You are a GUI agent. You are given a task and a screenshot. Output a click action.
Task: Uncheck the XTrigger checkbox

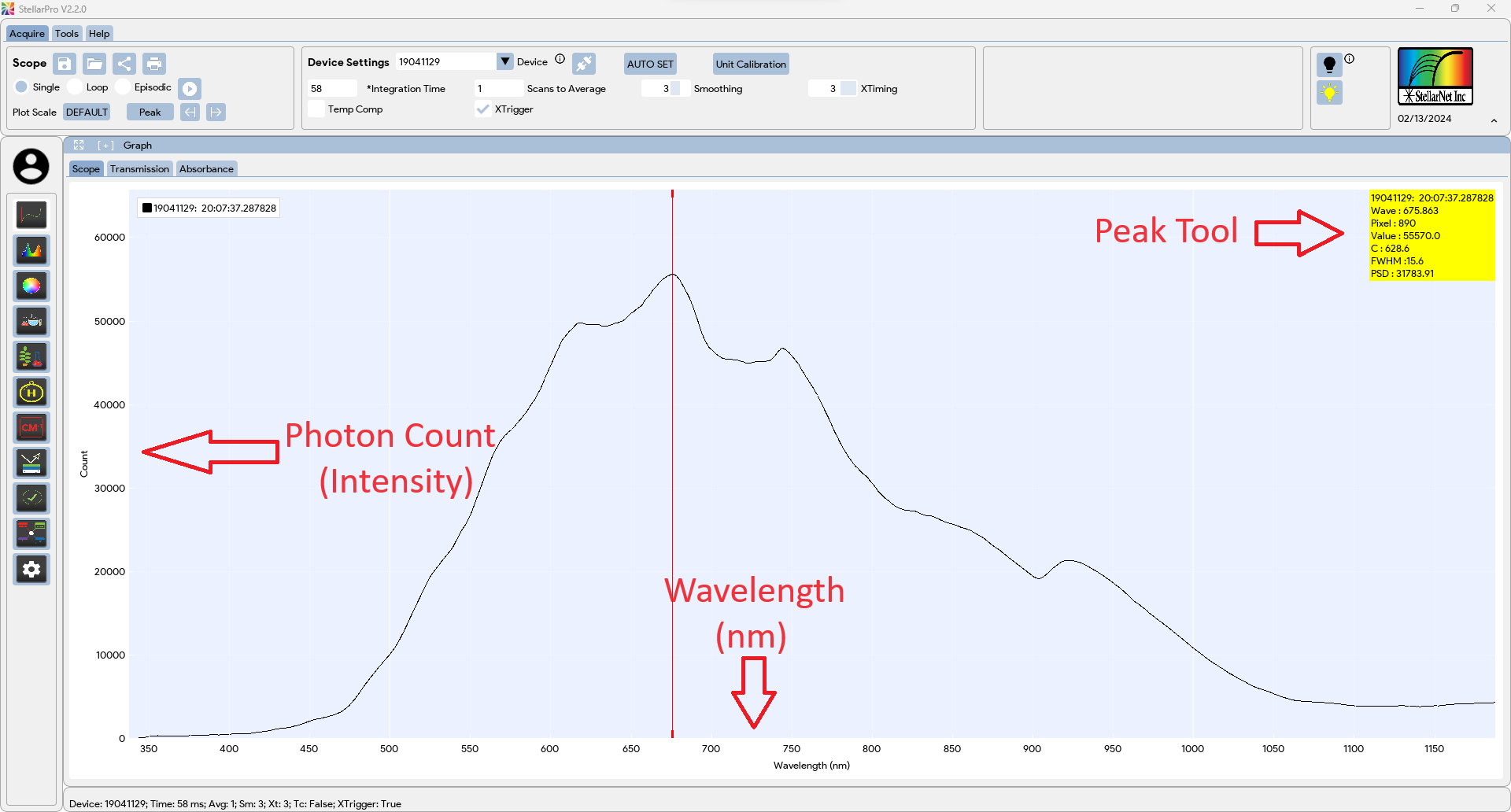coord(483,109)
